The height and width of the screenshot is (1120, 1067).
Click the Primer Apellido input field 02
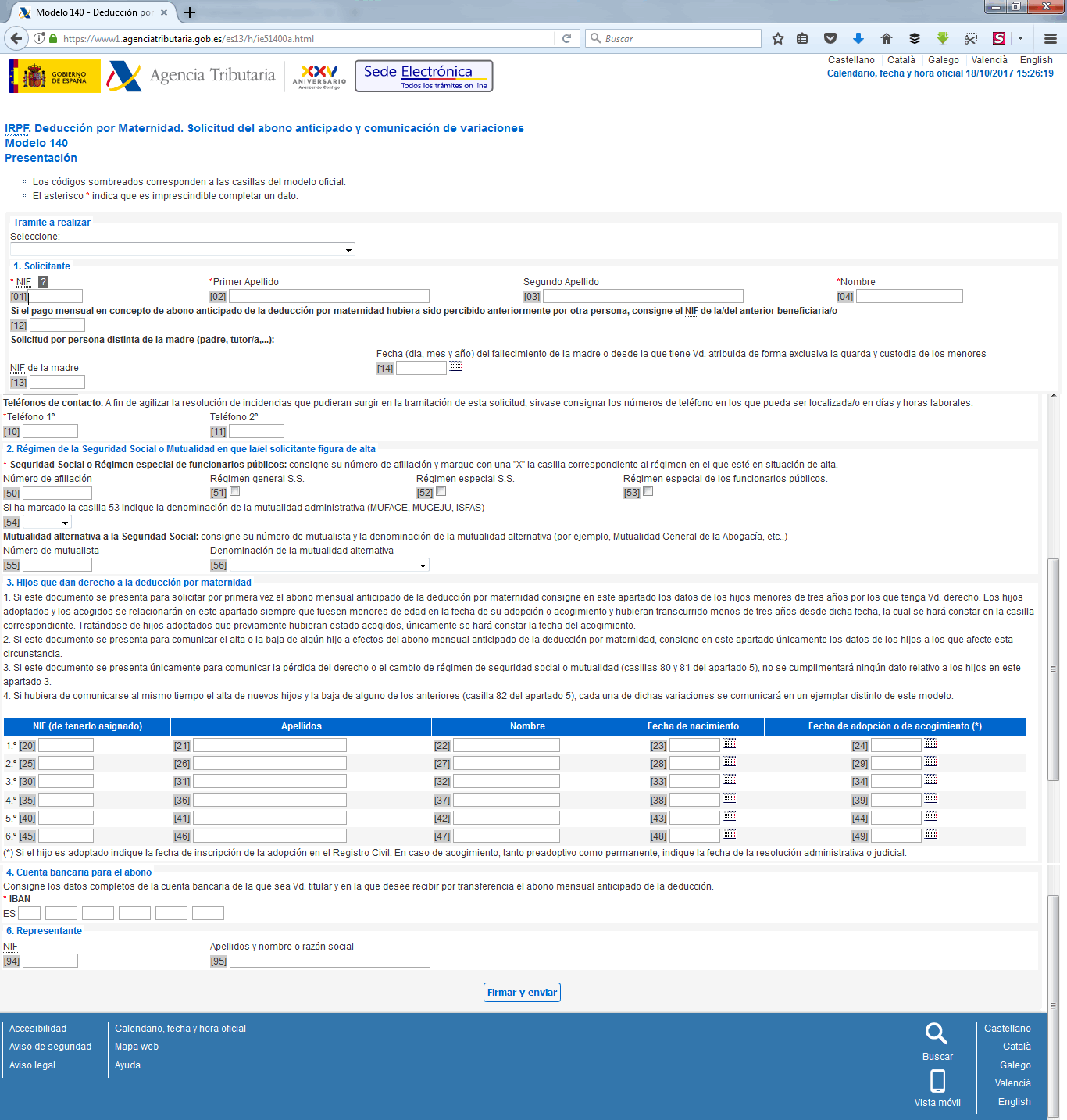(329, 297)
